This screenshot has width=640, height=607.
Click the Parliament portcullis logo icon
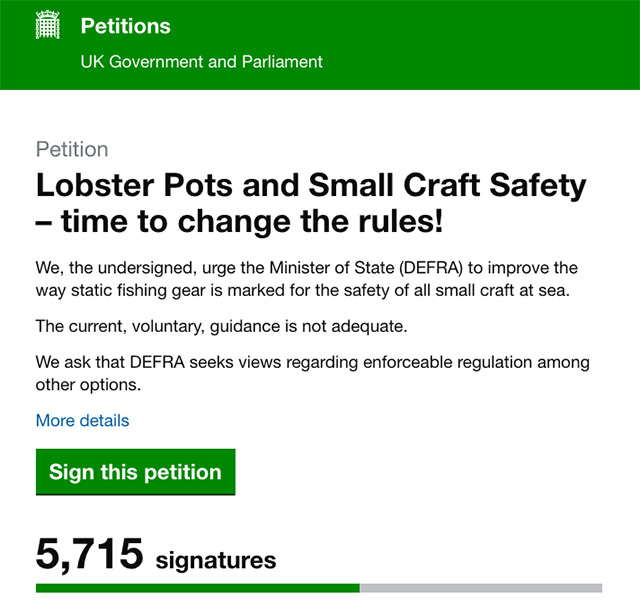point(47,27)
